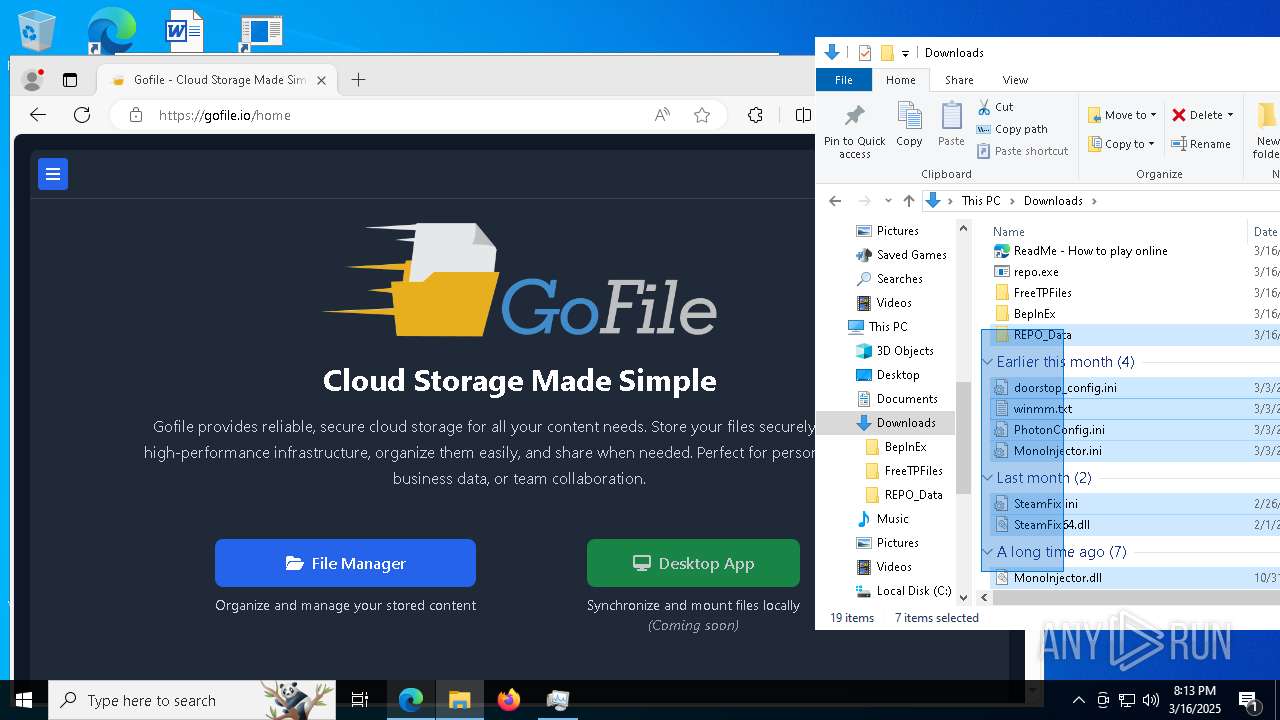Click Cut in Clipboard group
1280x720 pixels.
(x=995, y=107)
